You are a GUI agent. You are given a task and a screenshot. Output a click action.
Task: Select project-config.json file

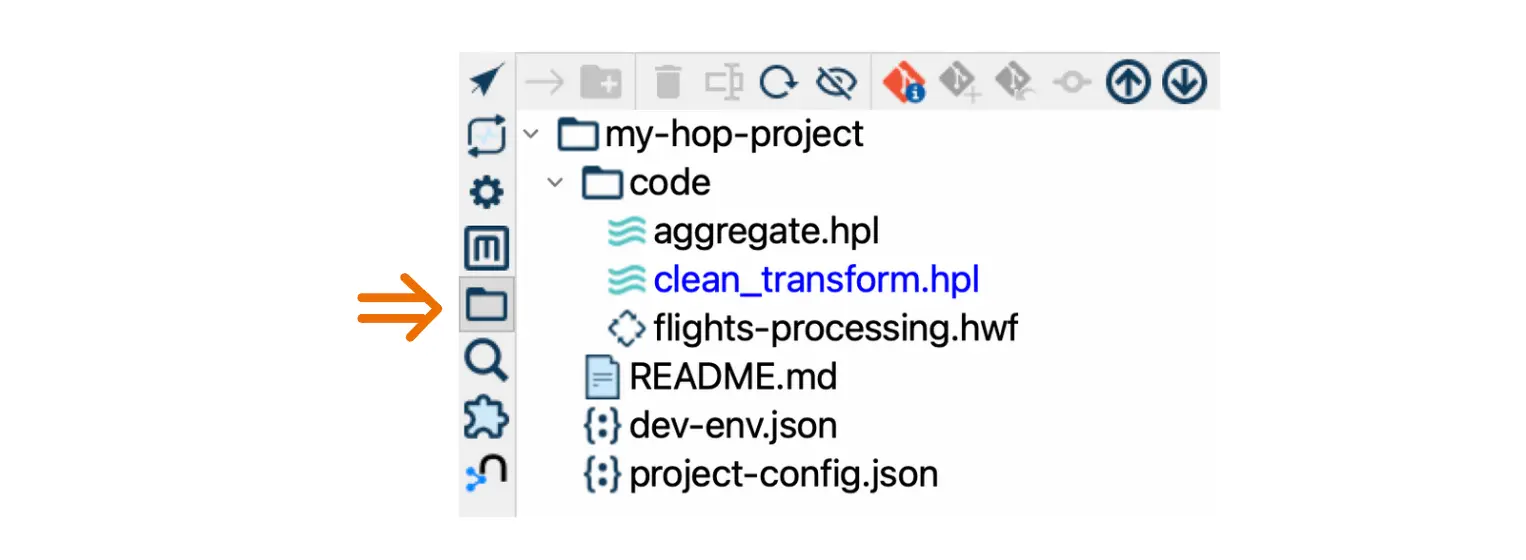pos(783,474)
